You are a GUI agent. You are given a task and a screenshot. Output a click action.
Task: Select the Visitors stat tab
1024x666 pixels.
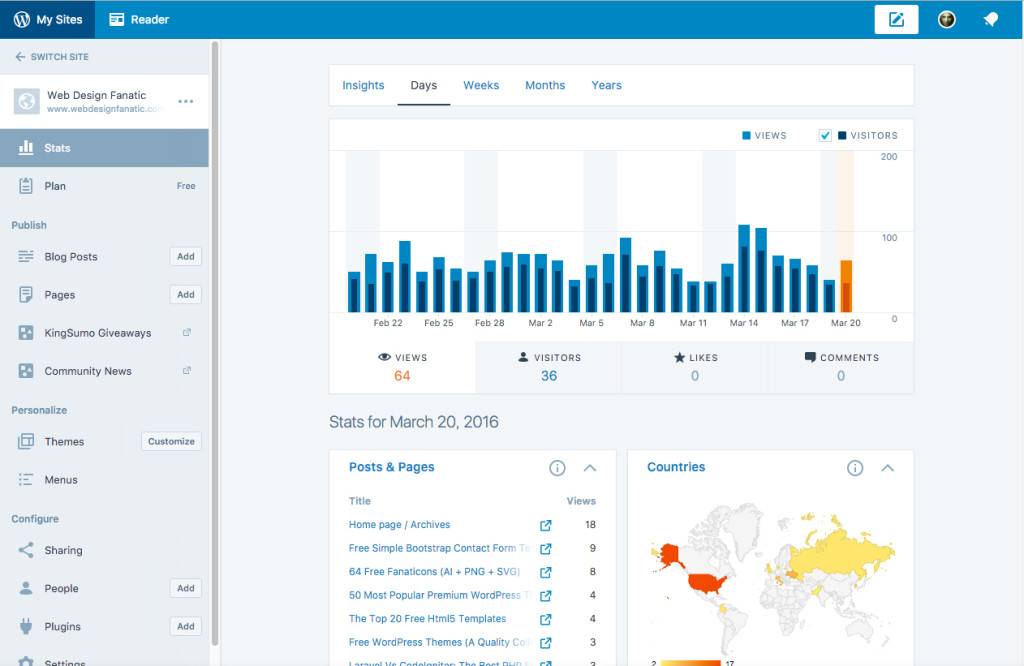tap(549, 367)
